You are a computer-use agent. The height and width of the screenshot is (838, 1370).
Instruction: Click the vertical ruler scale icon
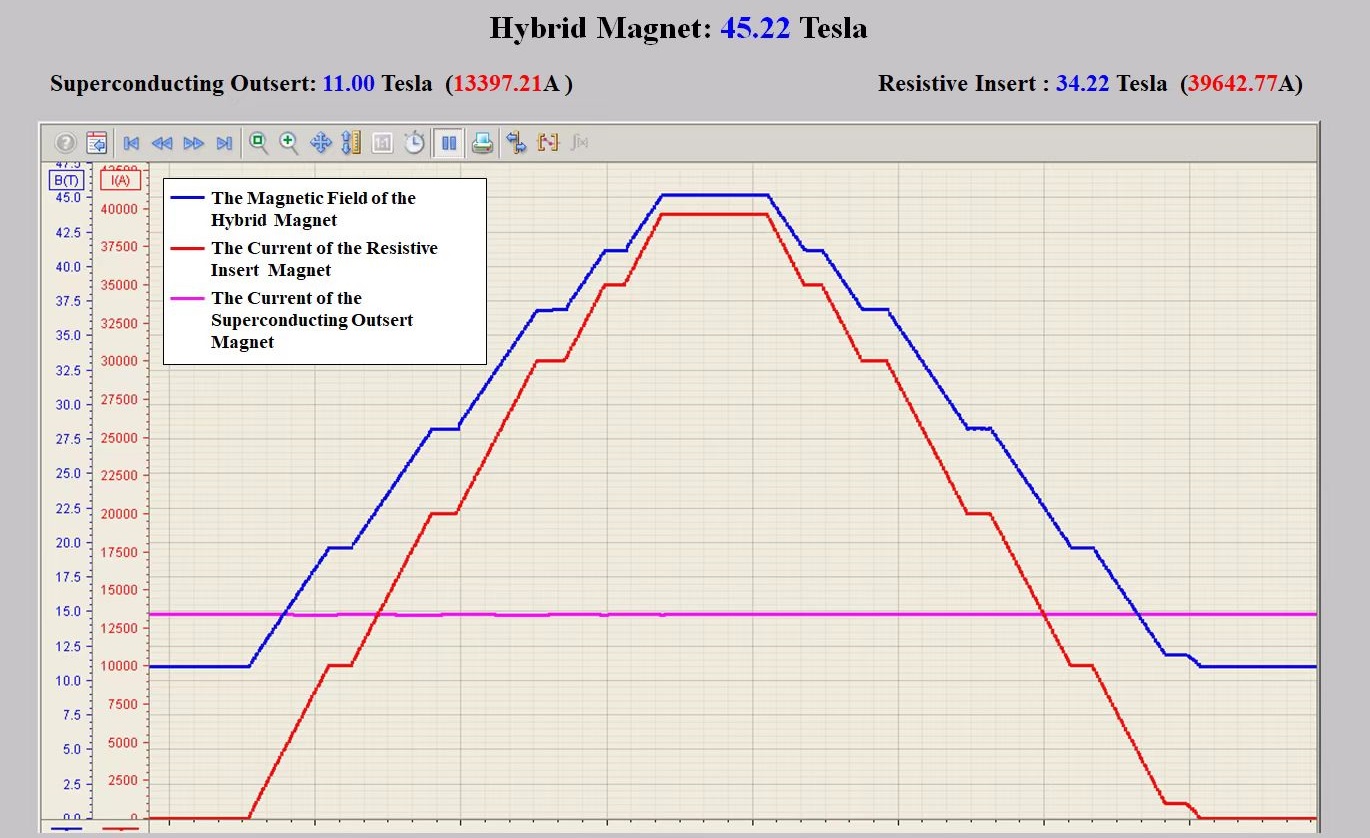(x=351, y=143)
